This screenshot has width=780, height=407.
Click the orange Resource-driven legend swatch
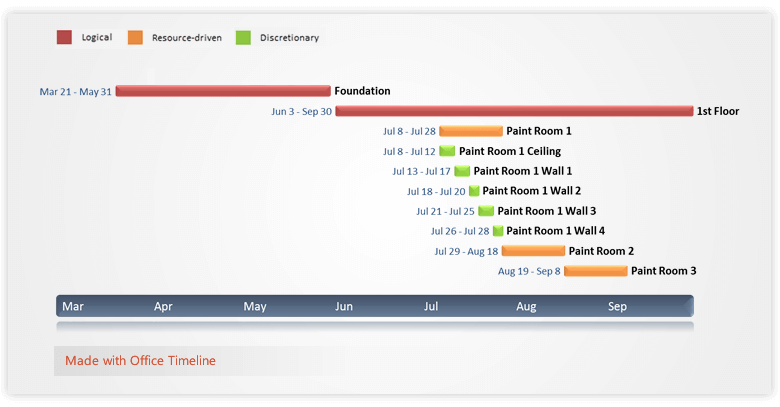(135, 38)
